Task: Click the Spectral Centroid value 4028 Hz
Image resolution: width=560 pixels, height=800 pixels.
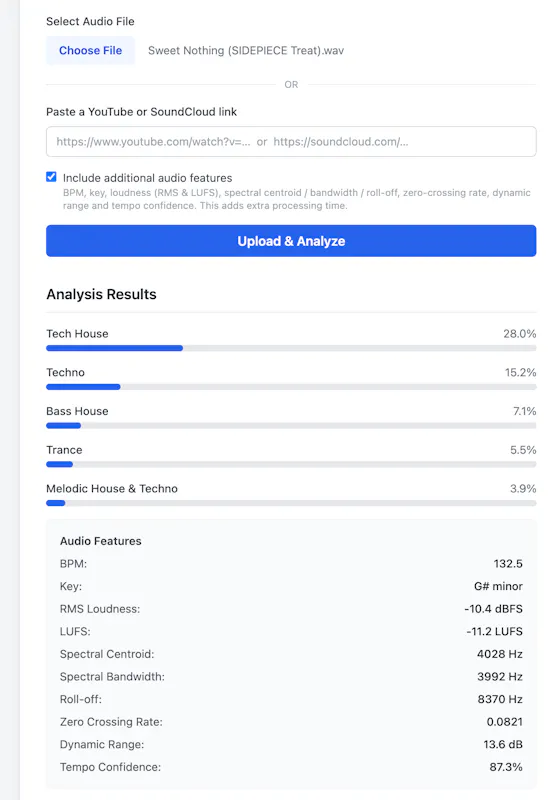Action: (x=500, y=654)
